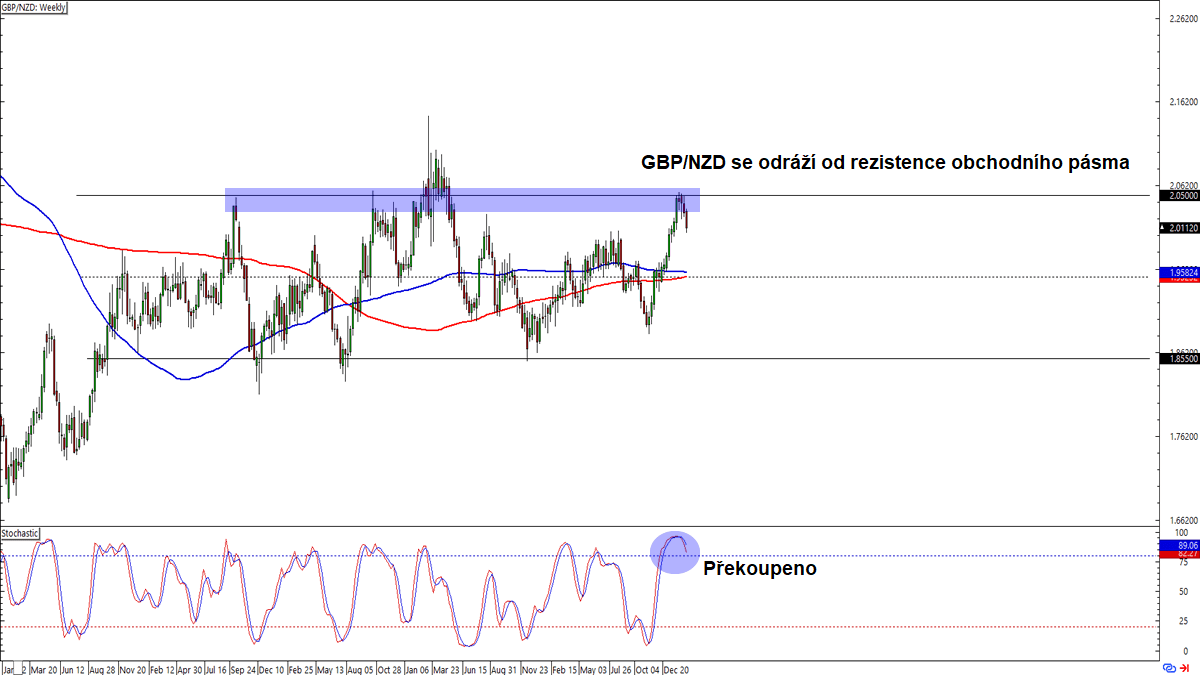Click the 2.05000 resistance price label
This screenshot has width=1200, height=675.
[x=1178, y=196]
